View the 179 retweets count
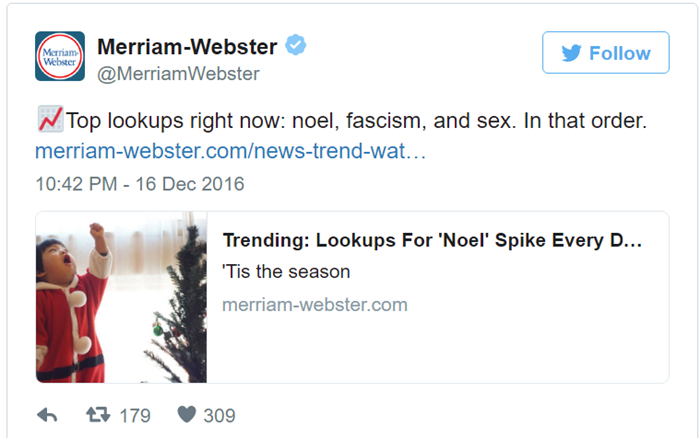This screenshot has width=700, height=438. [x=134, y=415]
